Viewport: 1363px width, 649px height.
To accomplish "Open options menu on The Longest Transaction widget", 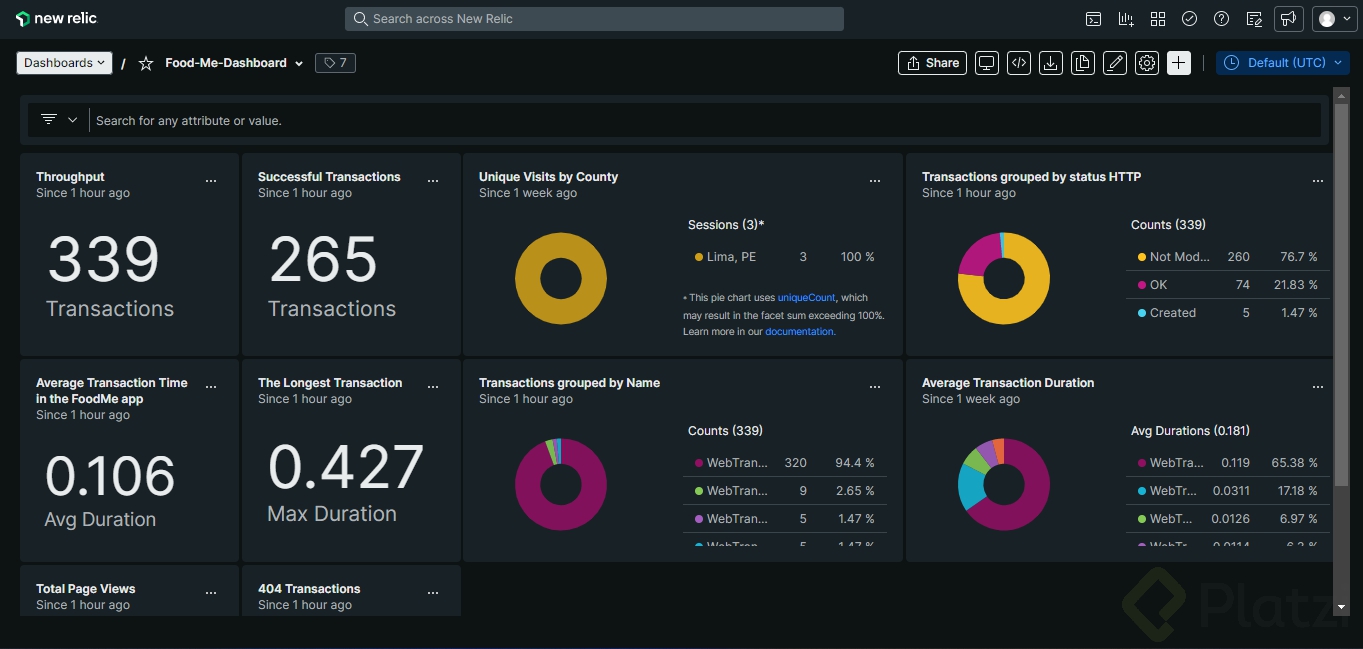I will click(433, 387).
